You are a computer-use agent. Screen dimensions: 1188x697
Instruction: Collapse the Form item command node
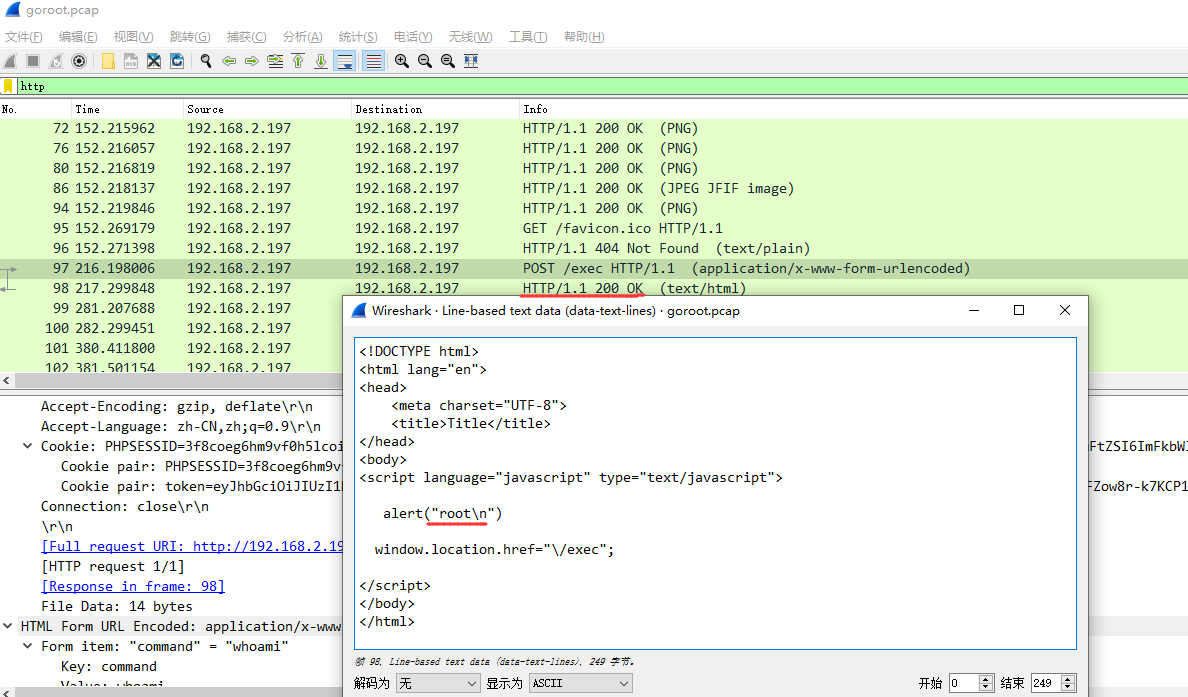[27, 646]
